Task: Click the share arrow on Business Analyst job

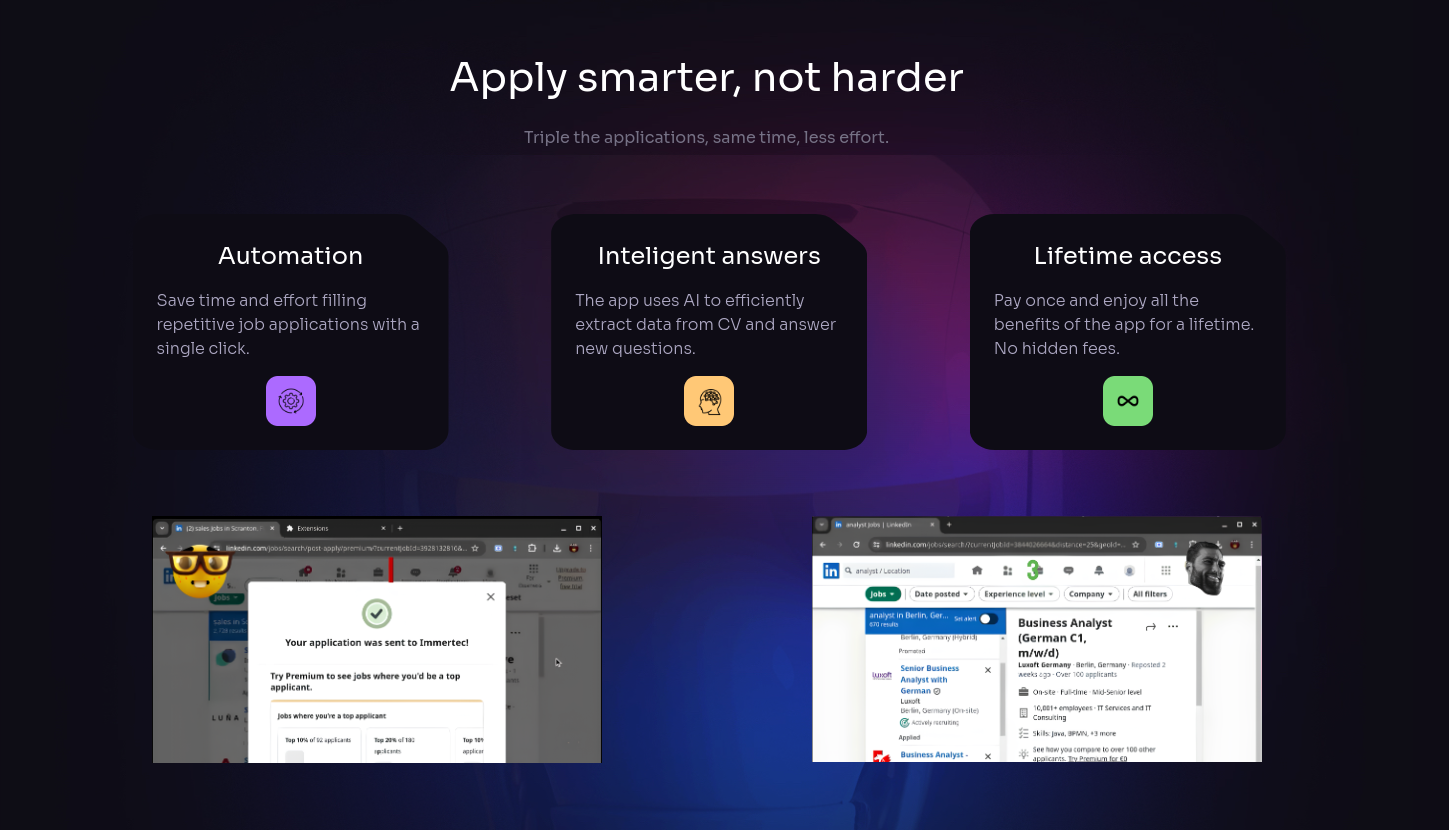Action: click(x=1150, y=626)
